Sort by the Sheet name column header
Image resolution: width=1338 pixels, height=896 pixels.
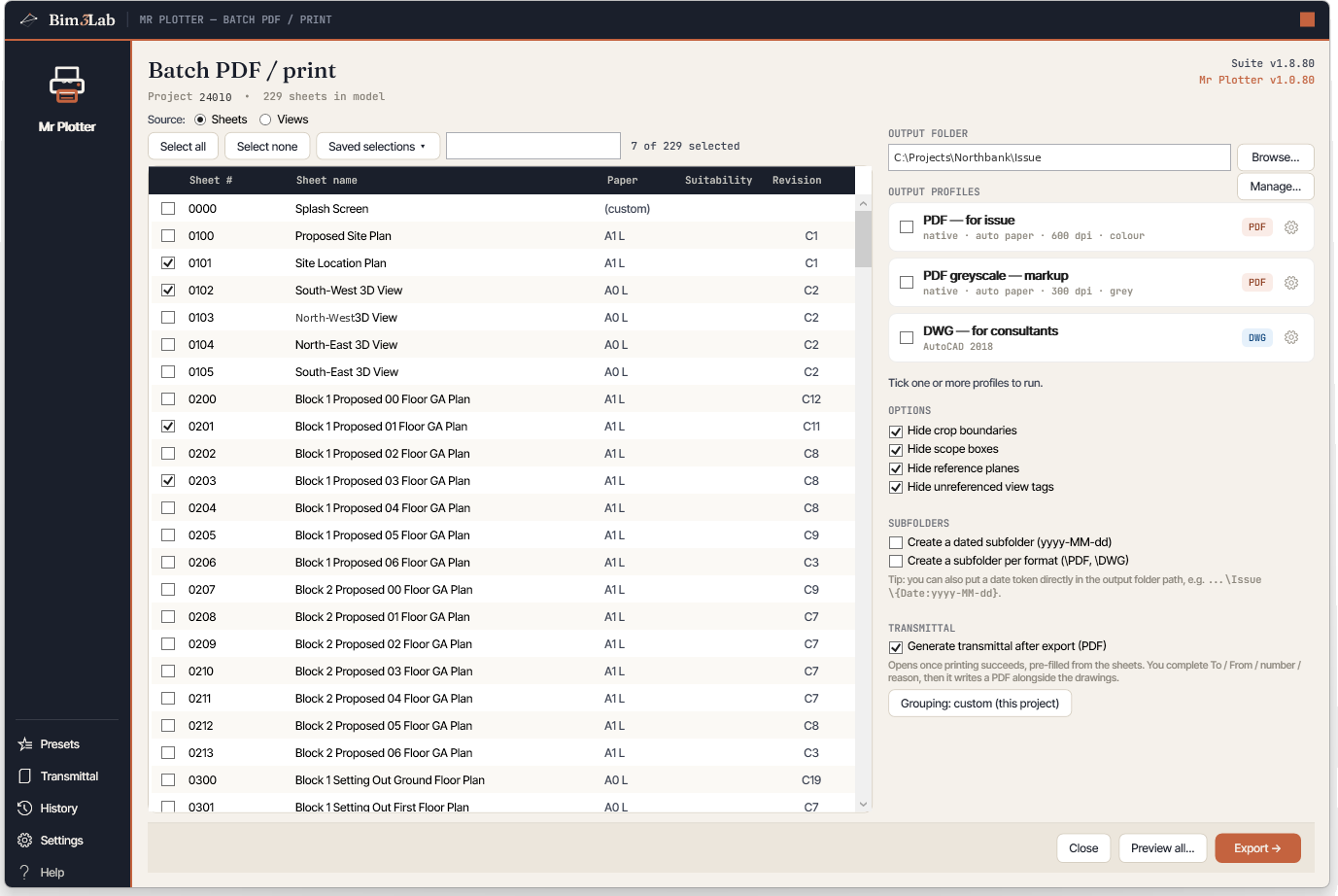click(326, 181)
